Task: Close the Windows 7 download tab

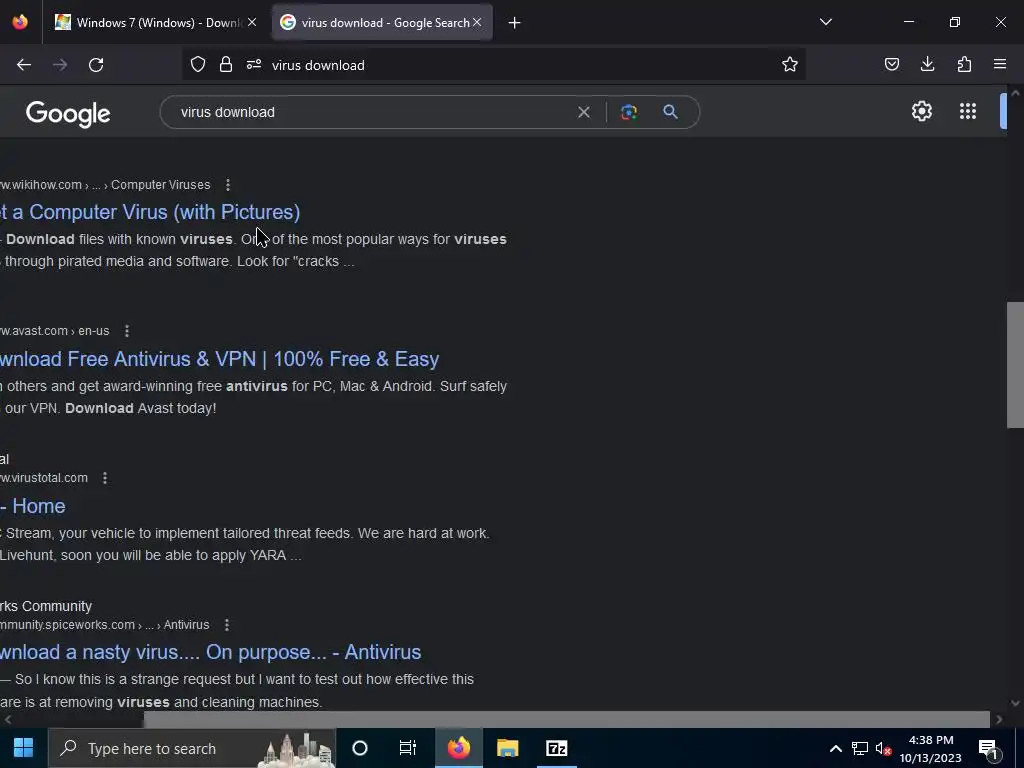Action: point(252,22)
